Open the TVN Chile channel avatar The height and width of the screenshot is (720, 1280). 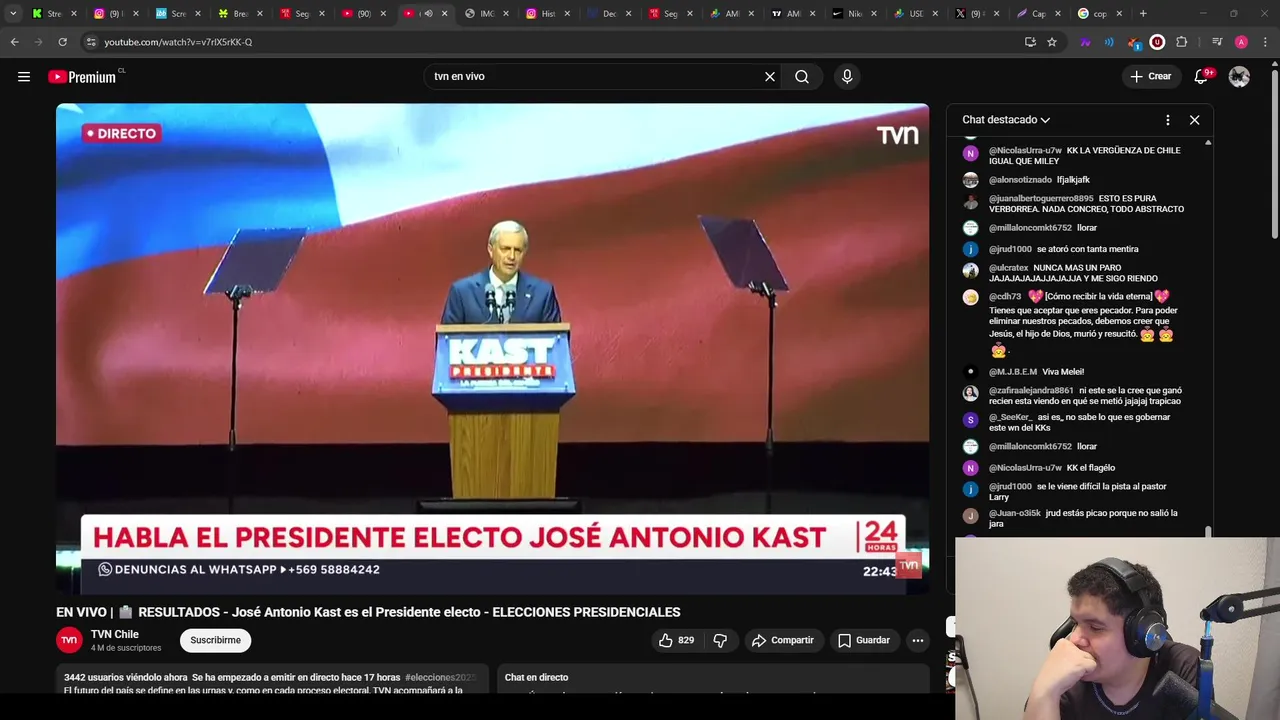69,640
